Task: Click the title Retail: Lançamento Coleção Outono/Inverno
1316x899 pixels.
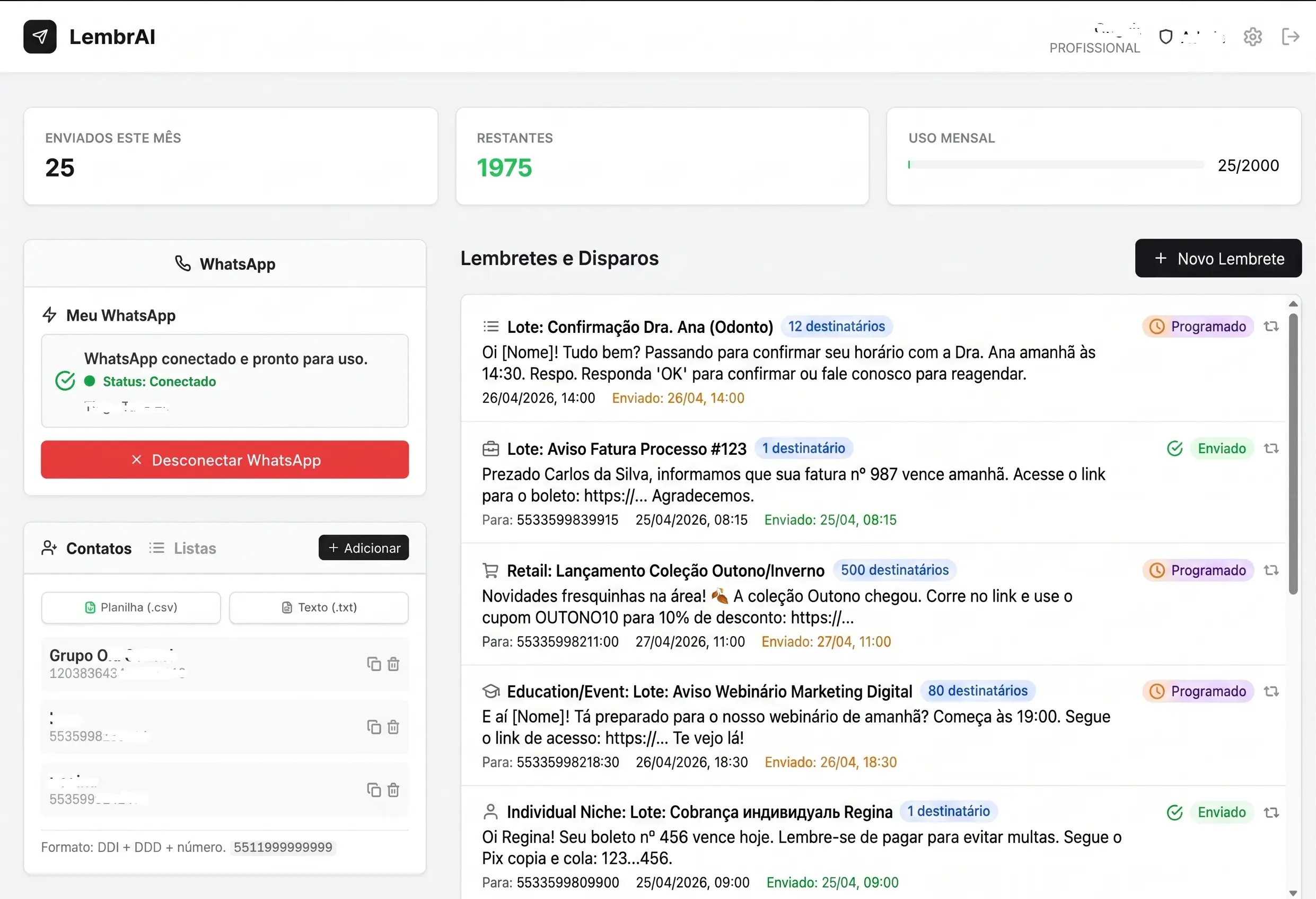Action: click(x=665, y=571)
